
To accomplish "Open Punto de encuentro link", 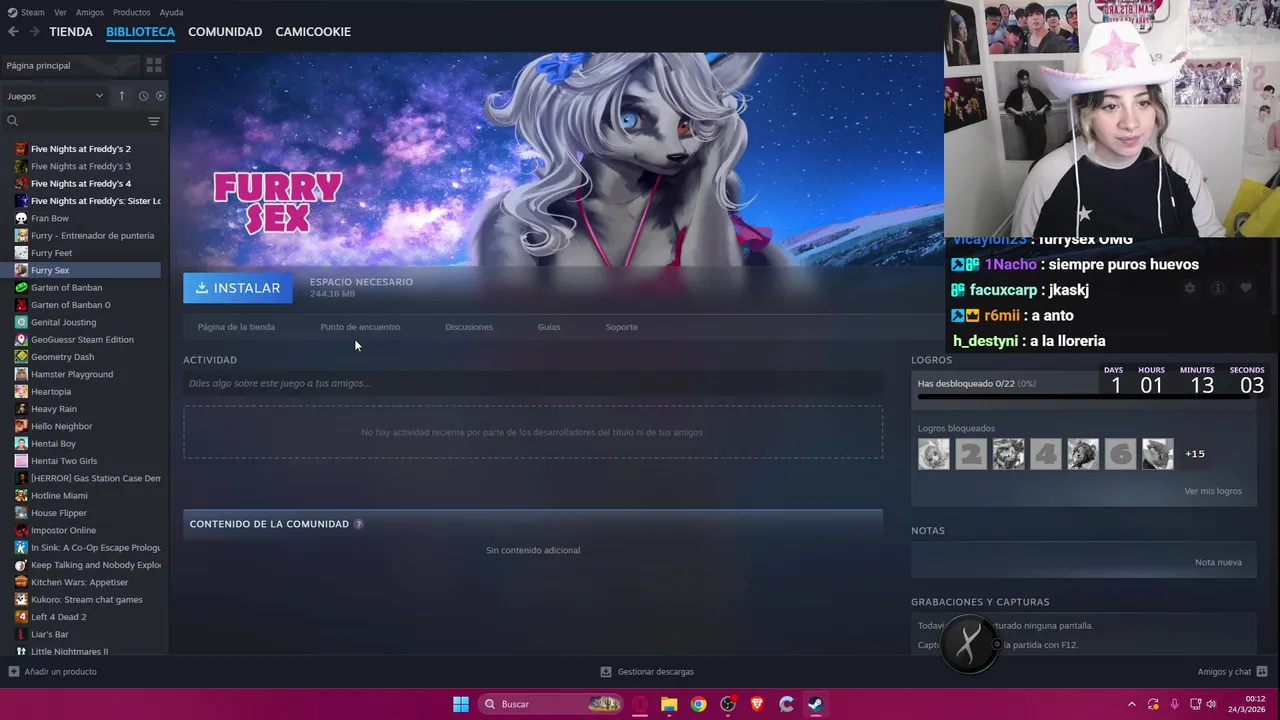I will pos(360,327).
